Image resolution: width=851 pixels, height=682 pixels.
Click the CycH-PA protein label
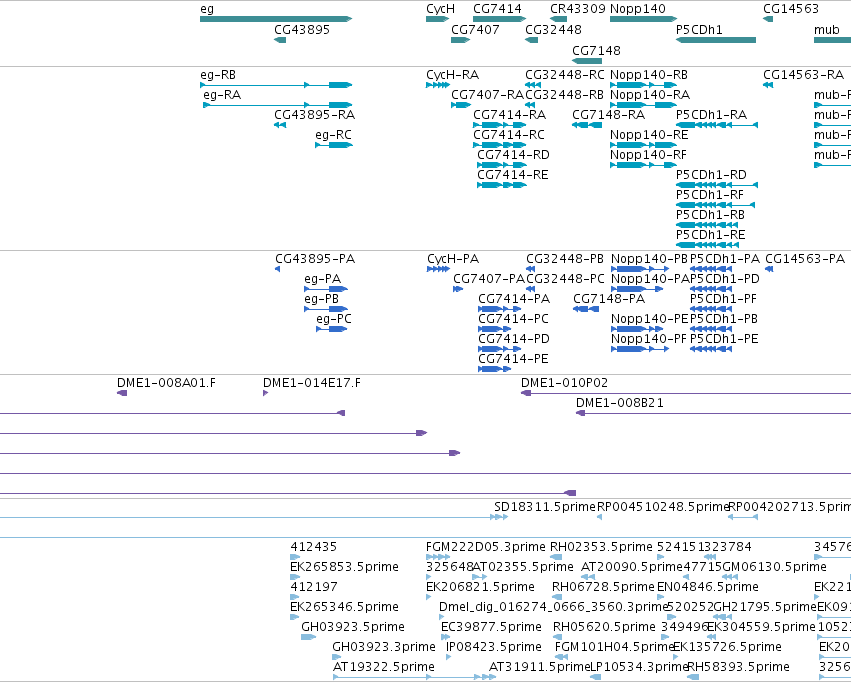(453, 259)
